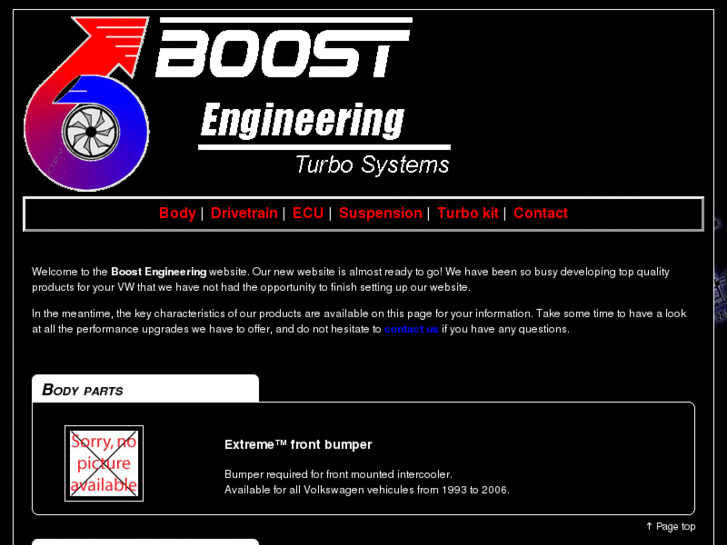The height and width of the screenshot is (545, 727).
Task: Select the 'Body parts' section heading
Action: [83, 390]
